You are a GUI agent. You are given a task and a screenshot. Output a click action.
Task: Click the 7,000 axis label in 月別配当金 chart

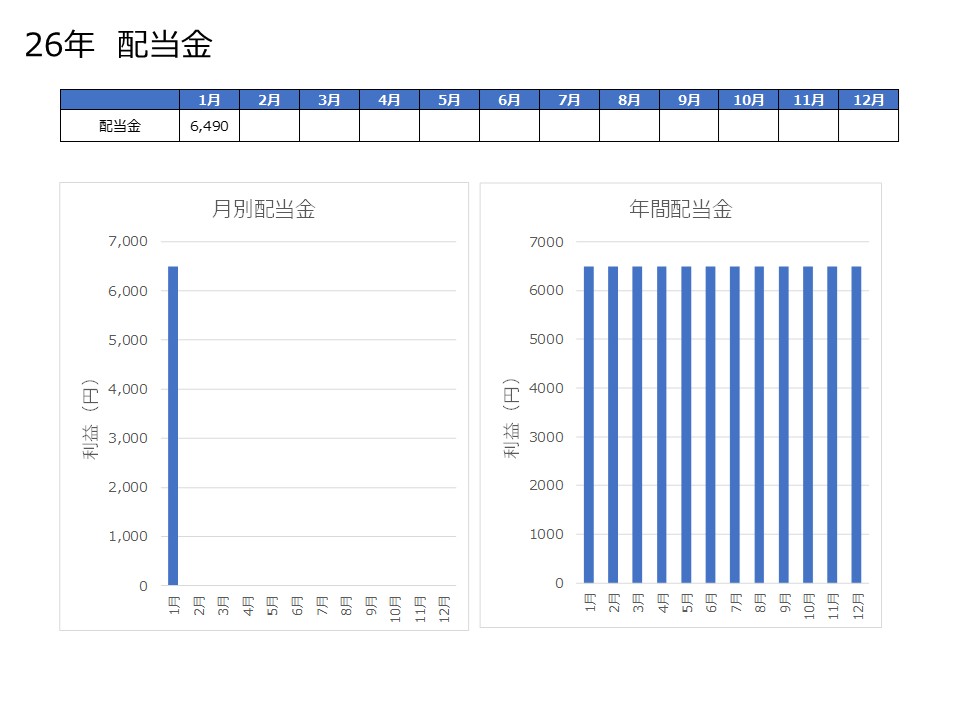[127, 241]
